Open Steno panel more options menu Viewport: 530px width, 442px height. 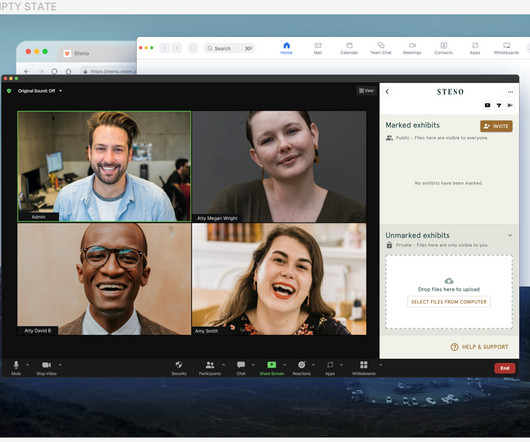510,92
